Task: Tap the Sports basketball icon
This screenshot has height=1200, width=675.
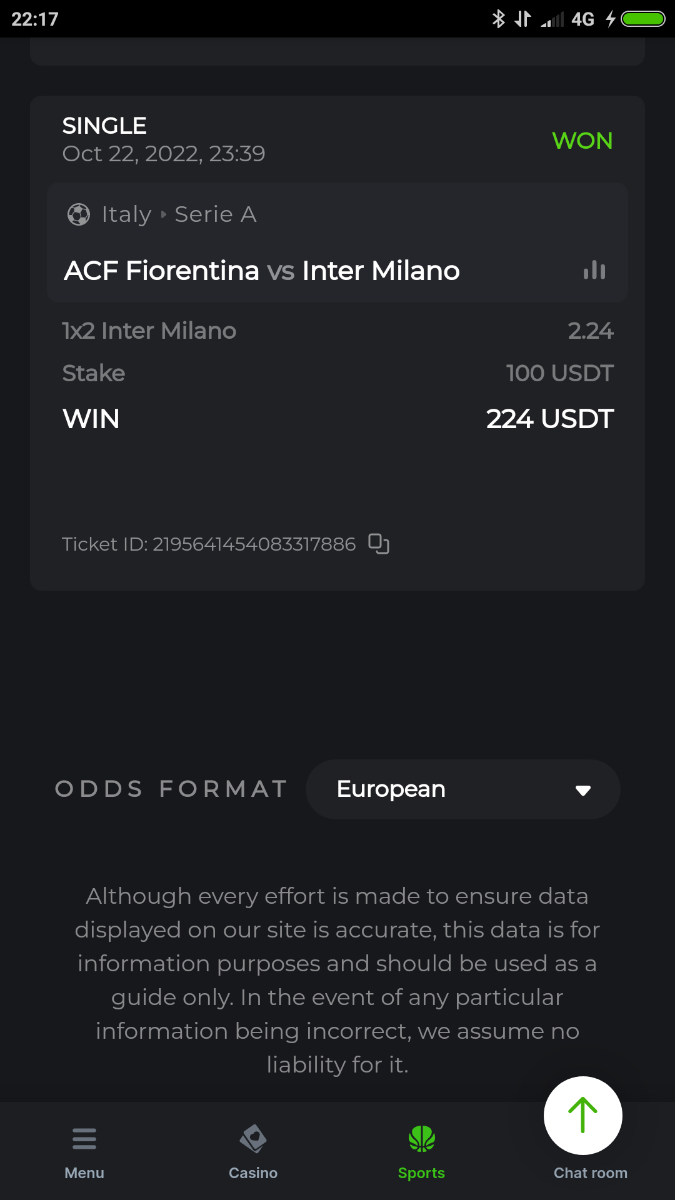Action: [422, 1139]
